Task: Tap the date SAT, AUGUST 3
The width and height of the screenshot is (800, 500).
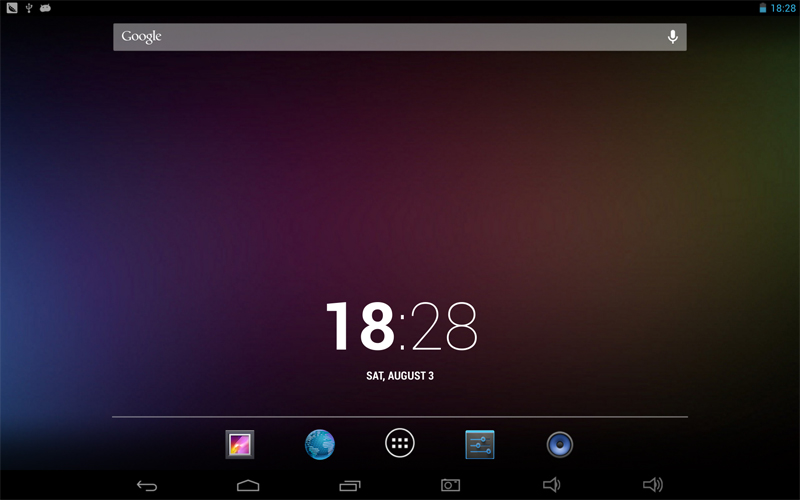Action: (x=400, y=376)
